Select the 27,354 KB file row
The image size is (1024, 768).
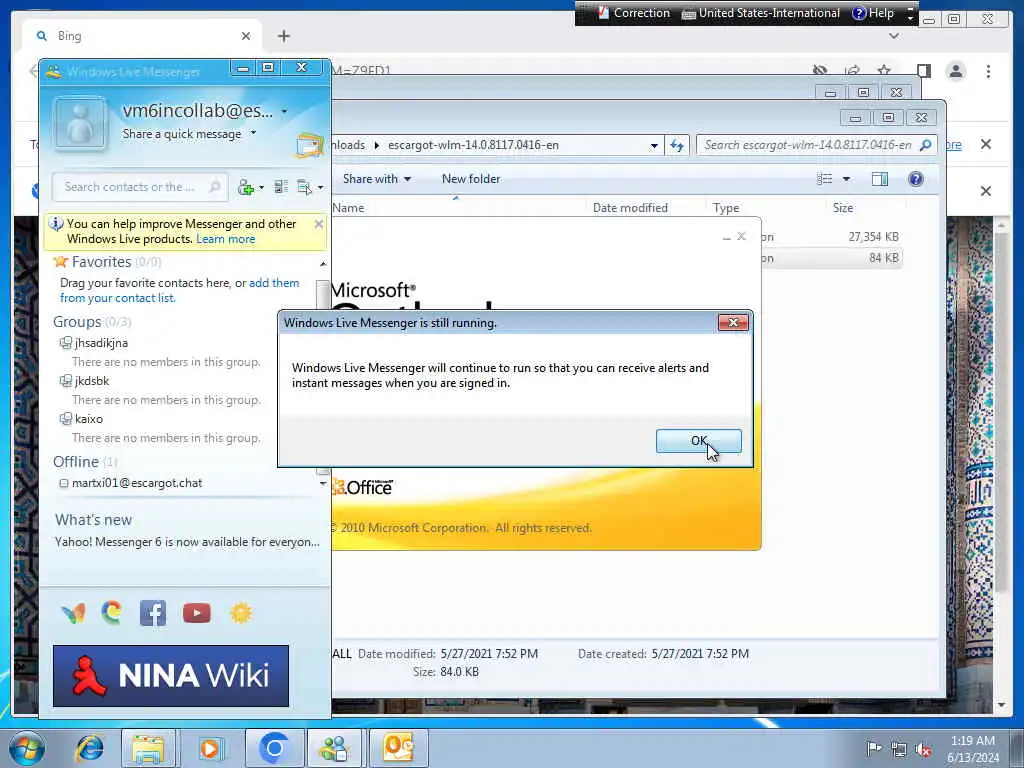point(831,236)
